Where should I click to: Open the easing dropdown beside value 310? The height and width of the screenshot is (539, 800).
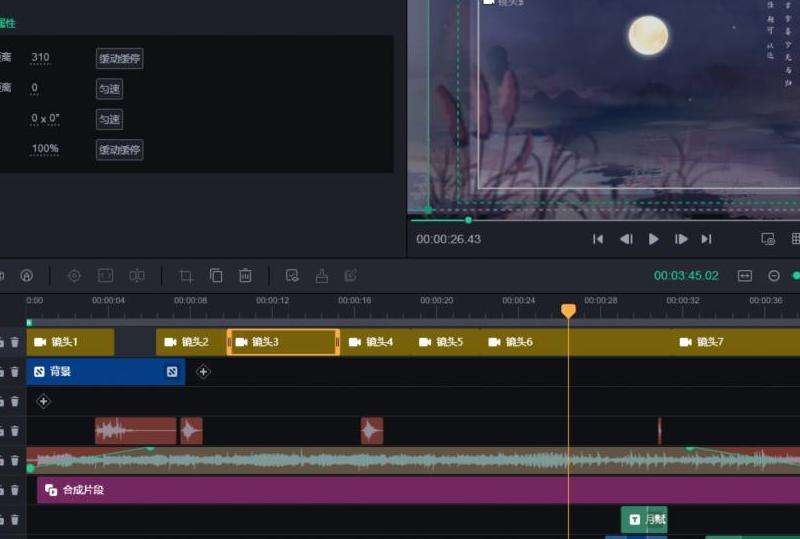tap(119, 58)
